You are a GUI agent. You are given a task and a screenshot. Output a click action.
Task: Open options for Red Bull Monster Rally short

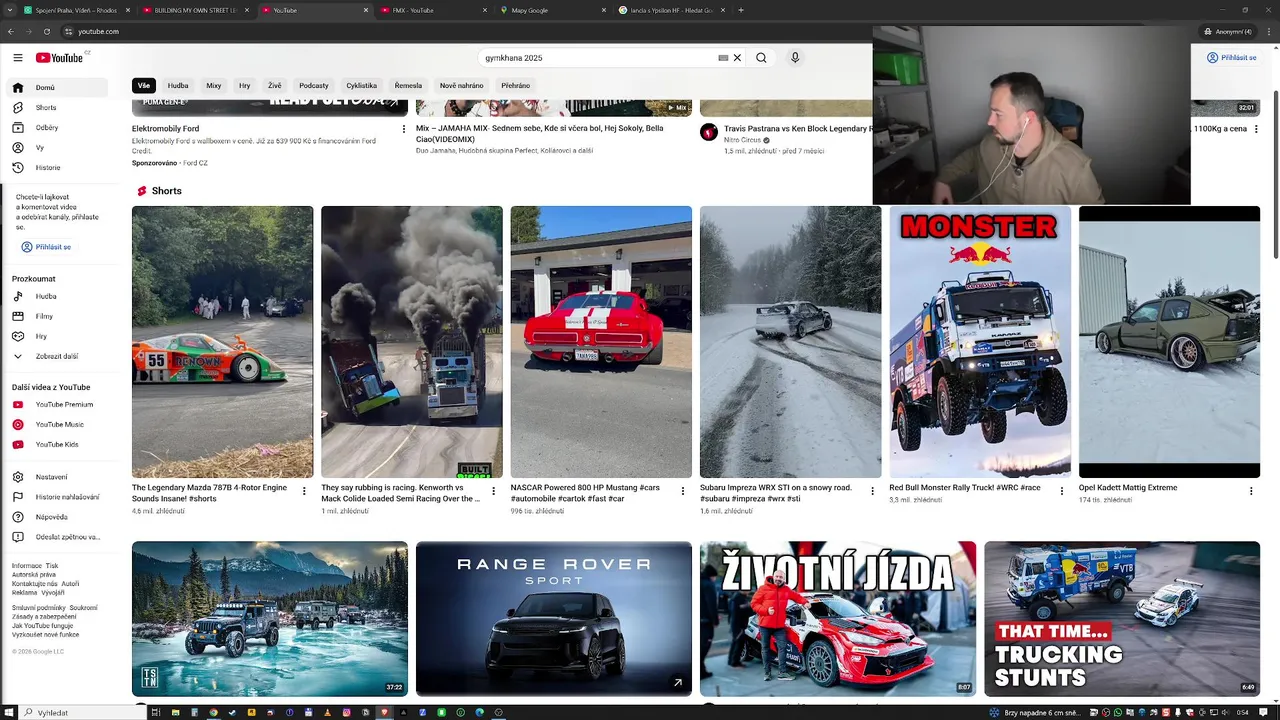(1062, 491)
